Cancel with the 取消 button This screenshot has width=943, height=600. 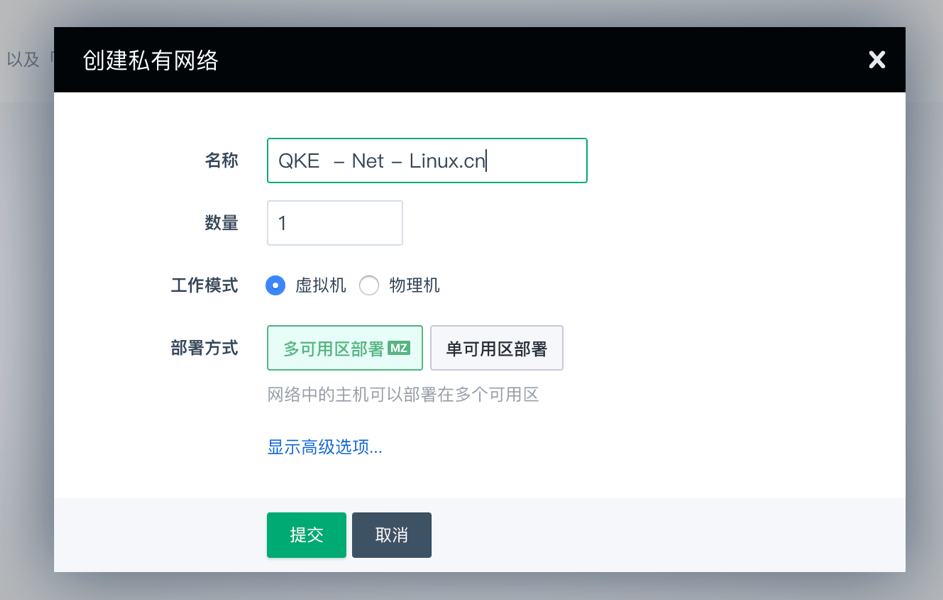point(392,534)
